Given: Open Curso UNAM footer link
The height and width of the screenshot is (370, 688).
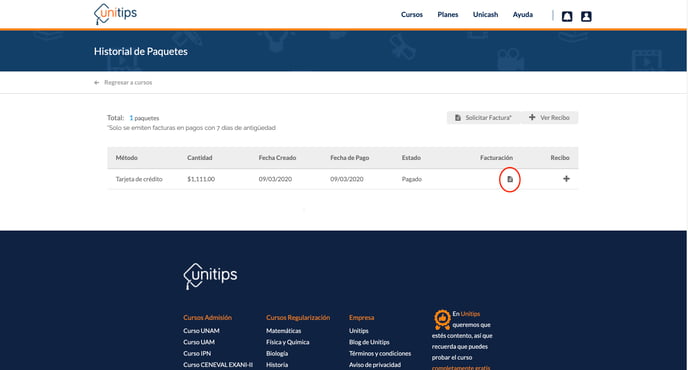Looking at the screenshot, I should [x=201, y=330].
